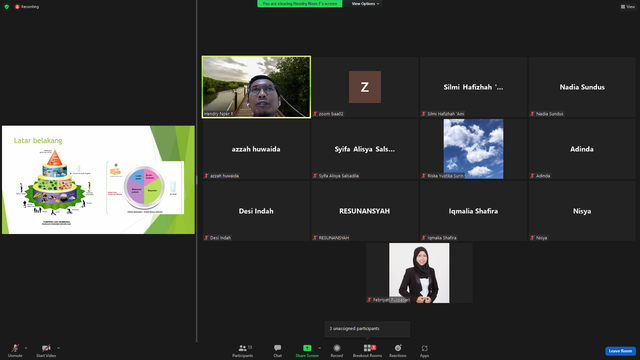Select Riska tile with cloud picture
The width and height of the screenshot is (640, 360).
(473, 149)
